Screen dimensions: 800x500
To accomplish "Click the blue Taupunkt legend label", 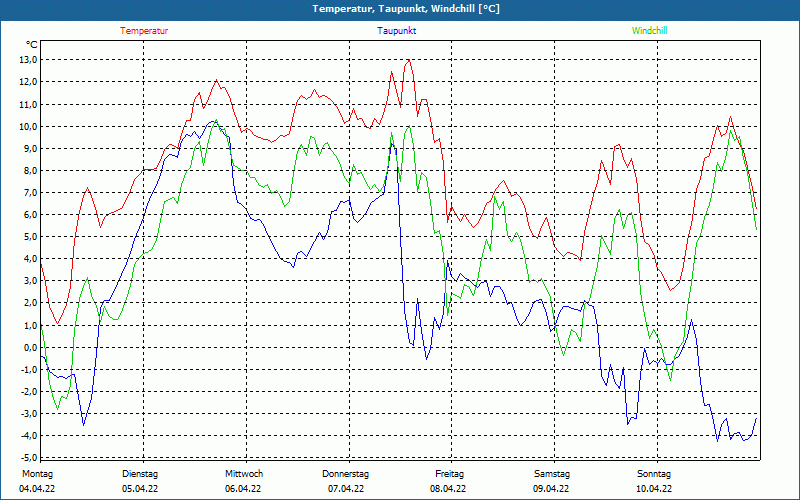I will point(396,31).
